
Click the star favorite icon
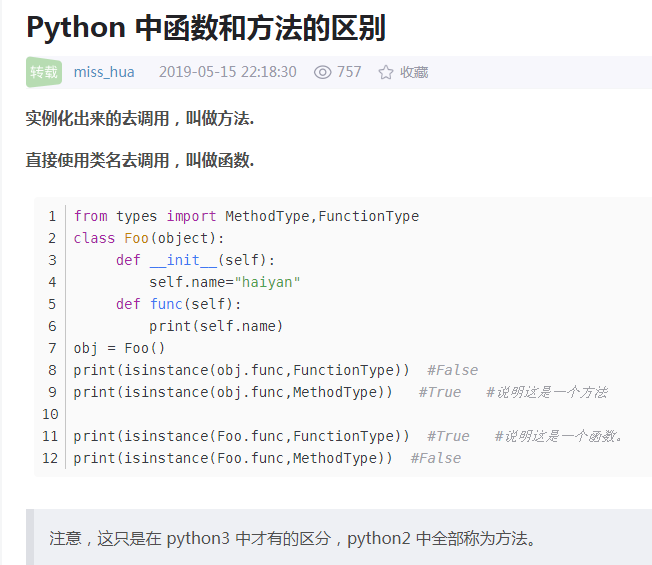click(385, 72)
